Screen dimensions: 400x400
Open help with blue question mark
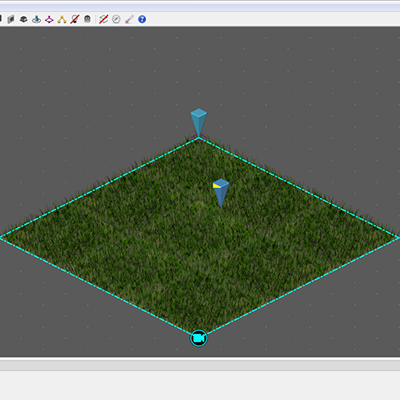(x=142, y=19)
